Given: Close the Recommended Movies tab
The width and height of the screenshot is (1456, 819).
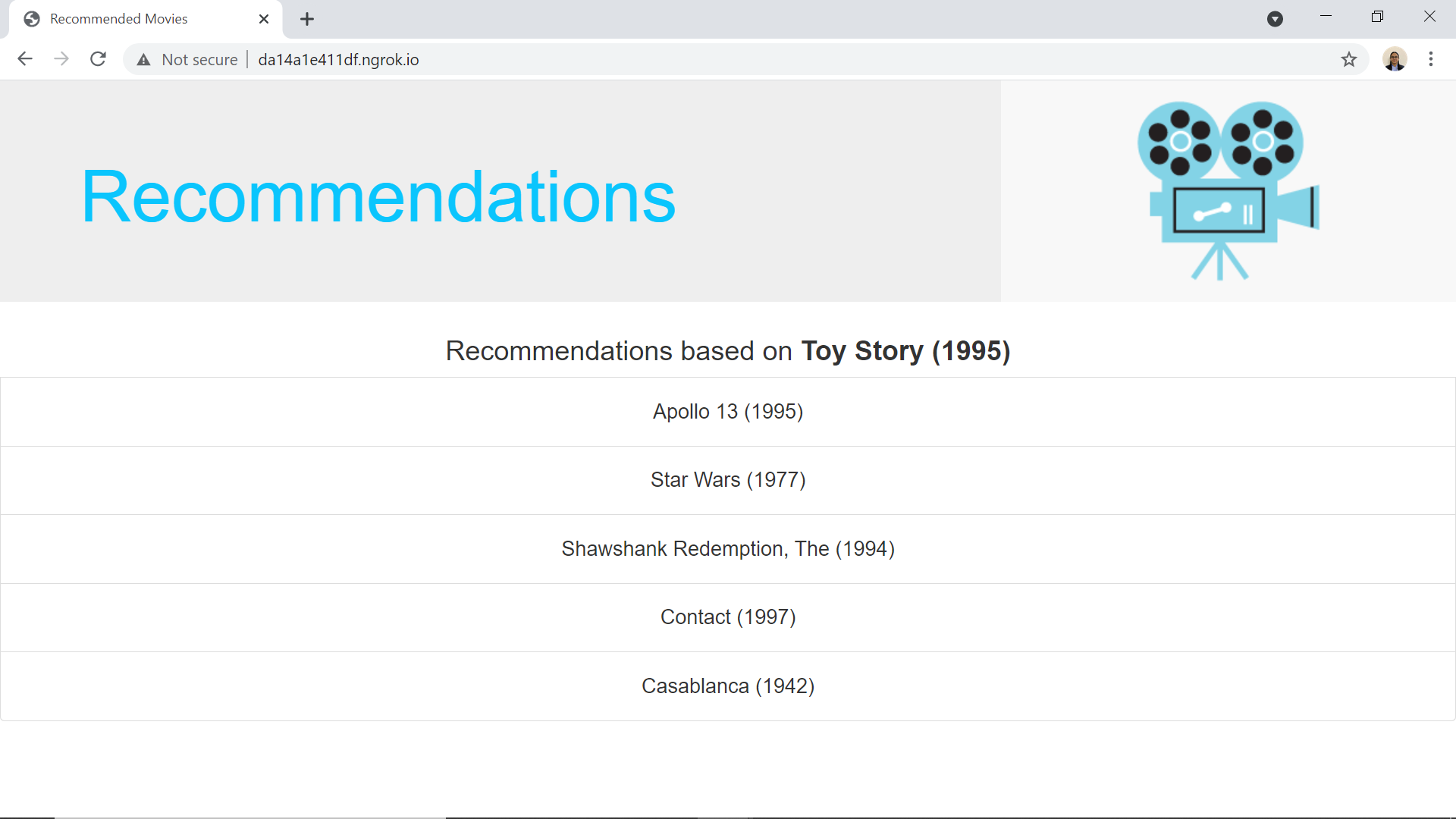Looking at the screenshot, I should tap(263, 19).
